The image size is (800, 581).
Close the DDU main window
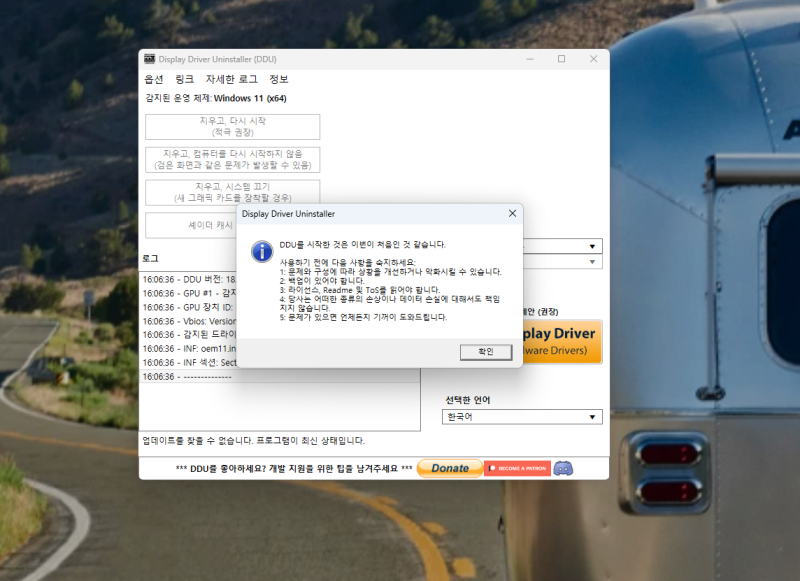593,59
